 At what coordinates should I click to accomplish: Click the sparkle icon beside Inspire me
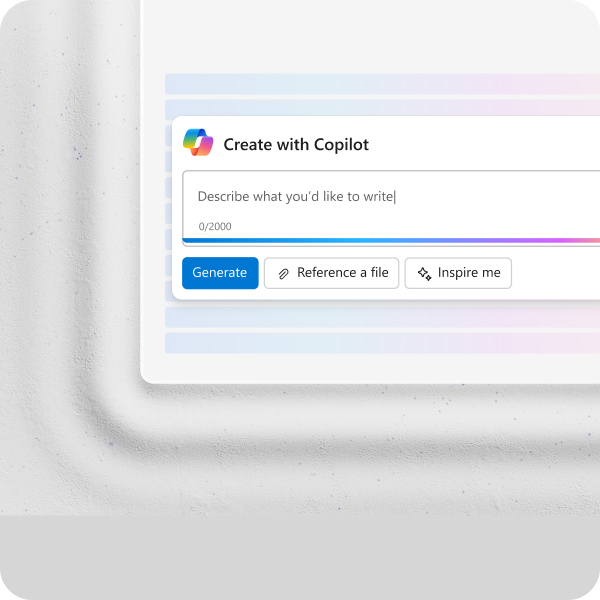(424, 274)
